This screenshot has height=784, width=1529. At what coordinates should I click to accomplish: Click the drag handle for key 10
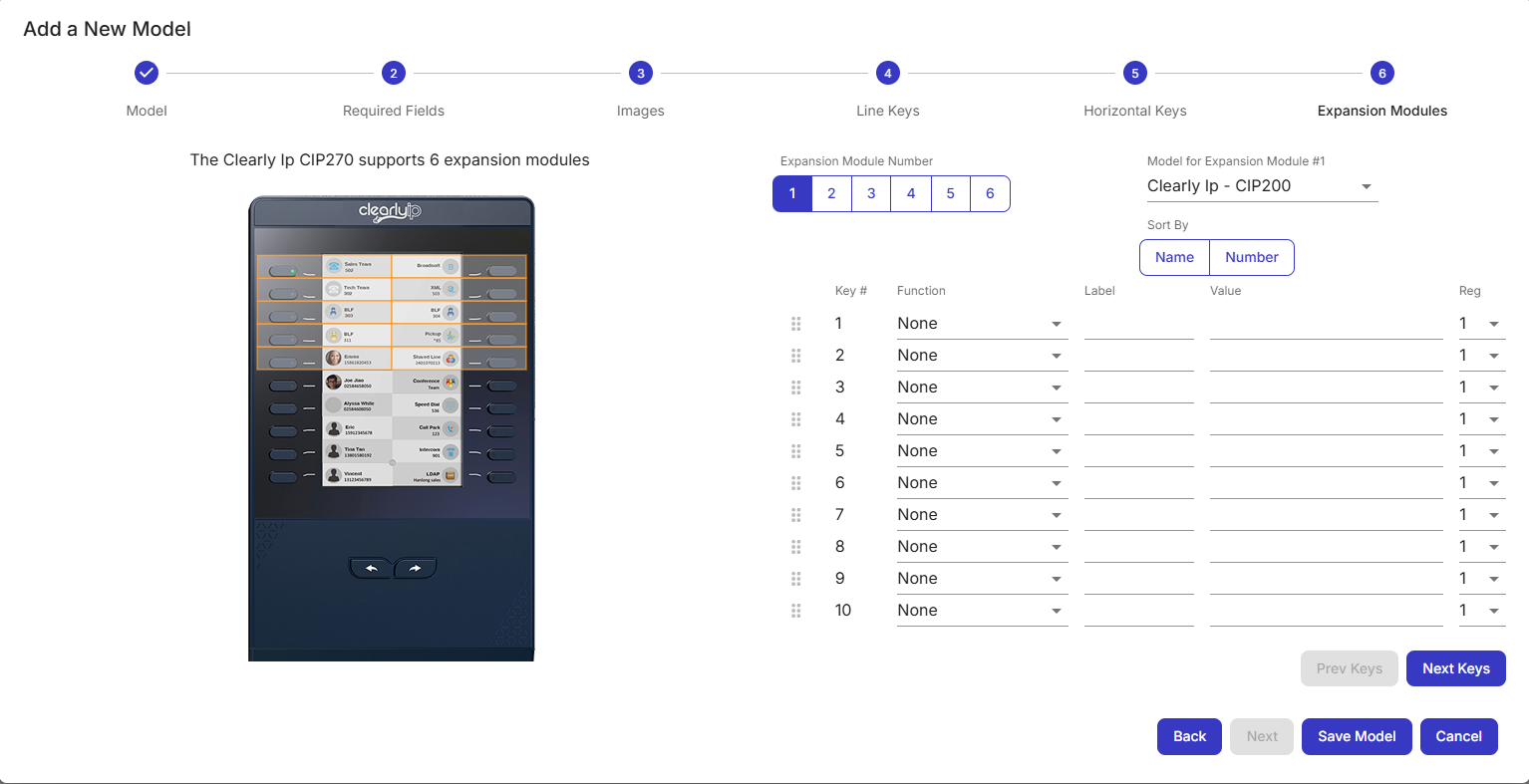click(x=795, y=611)
